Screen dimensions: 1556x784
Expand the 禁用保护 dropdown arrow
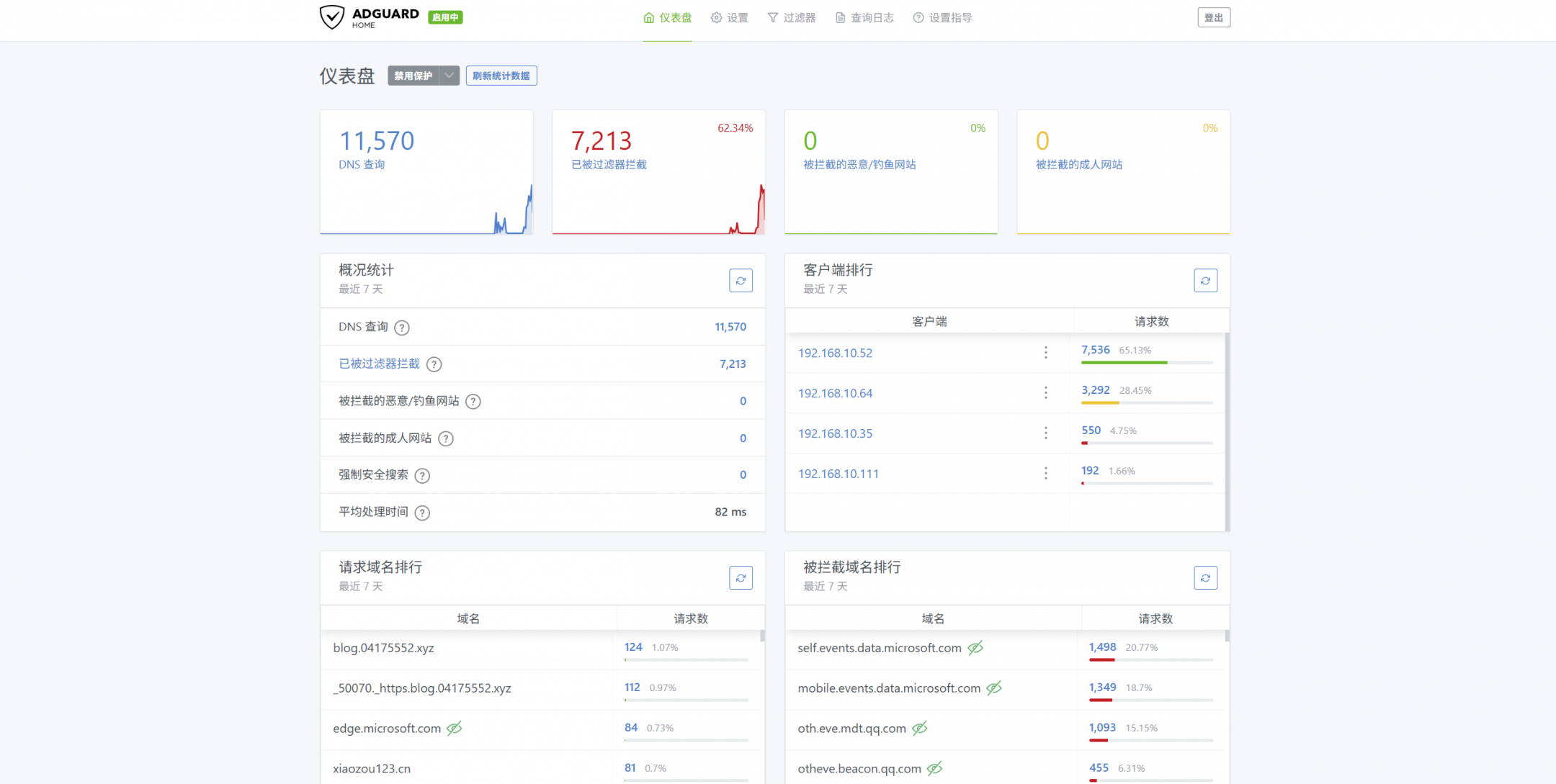tap(449, 75)
